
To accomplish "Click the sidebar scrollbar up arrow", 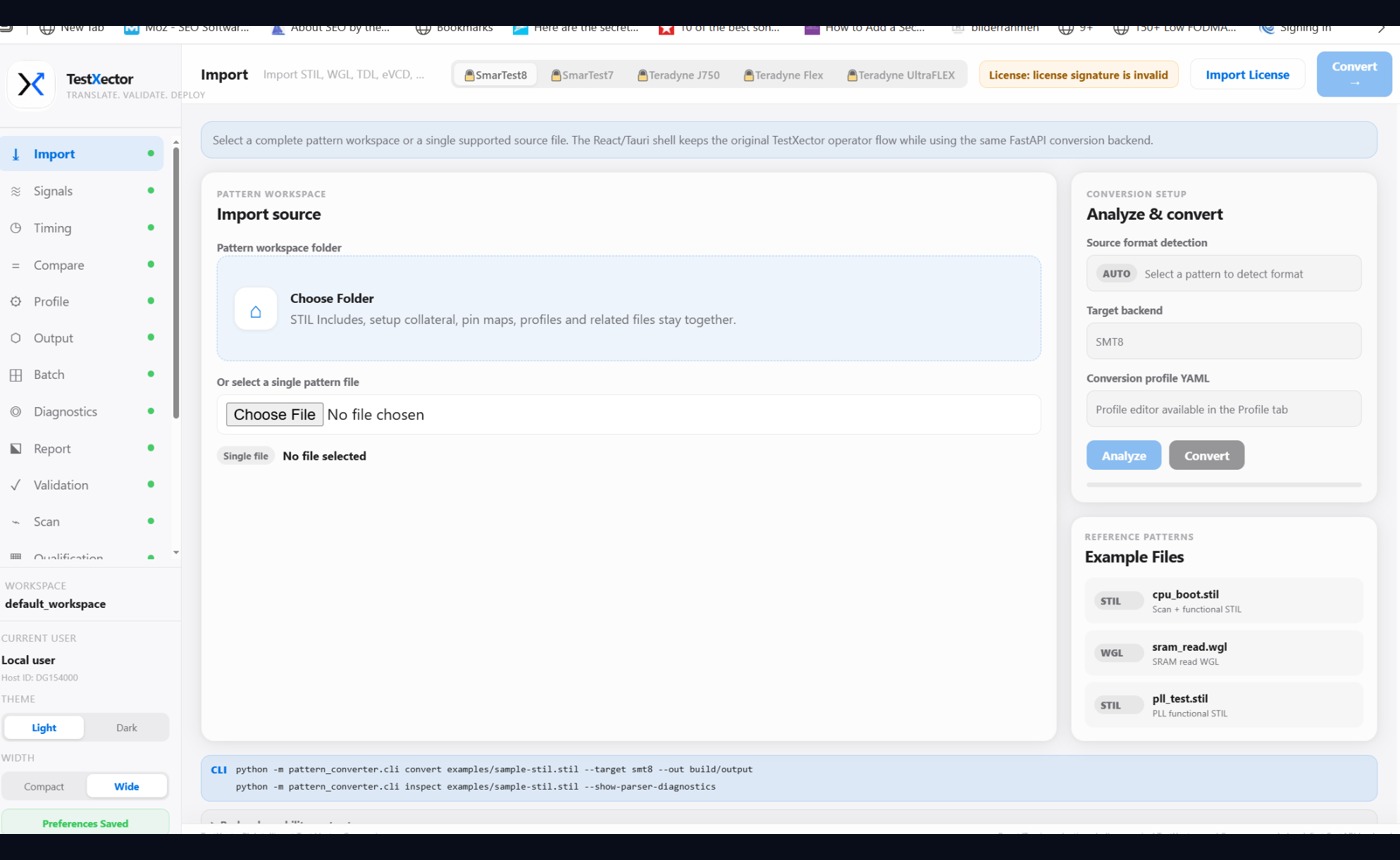I will pyautogui.click(x=176, y=142).
